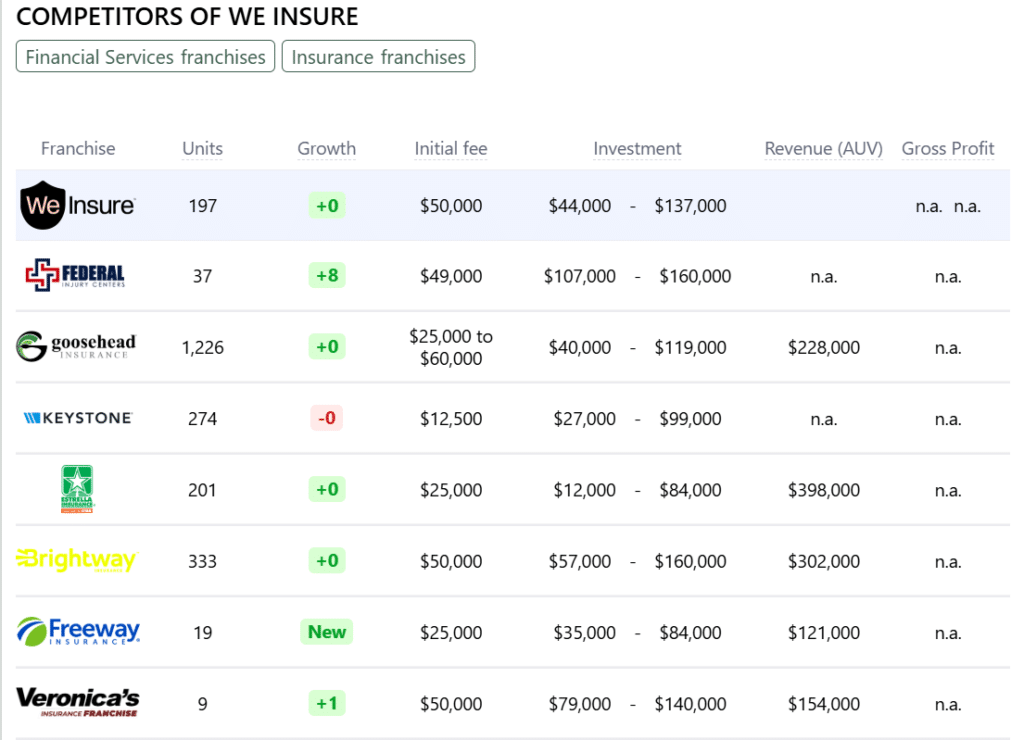This screenshot has height=740, width=1024.
Task: Click the $140,000 investment maximum
Action: pos(690,703)
